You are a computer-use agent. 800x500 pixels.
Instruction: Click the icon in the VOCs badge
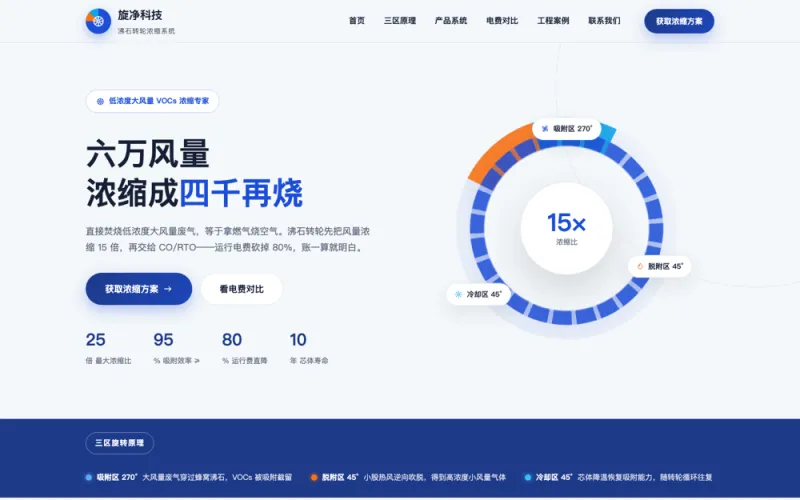click(x=100, y=101)
